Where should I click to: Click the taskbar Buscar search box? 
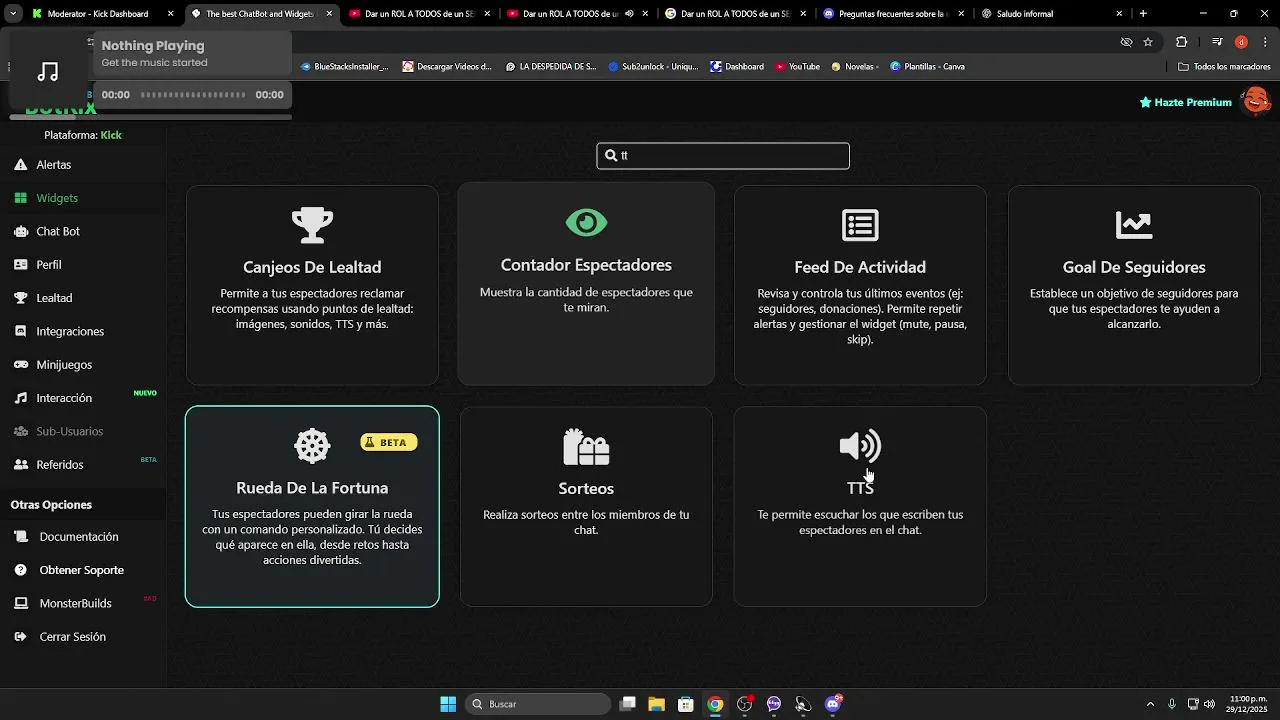pyautogui.click(x=539, y=704)
